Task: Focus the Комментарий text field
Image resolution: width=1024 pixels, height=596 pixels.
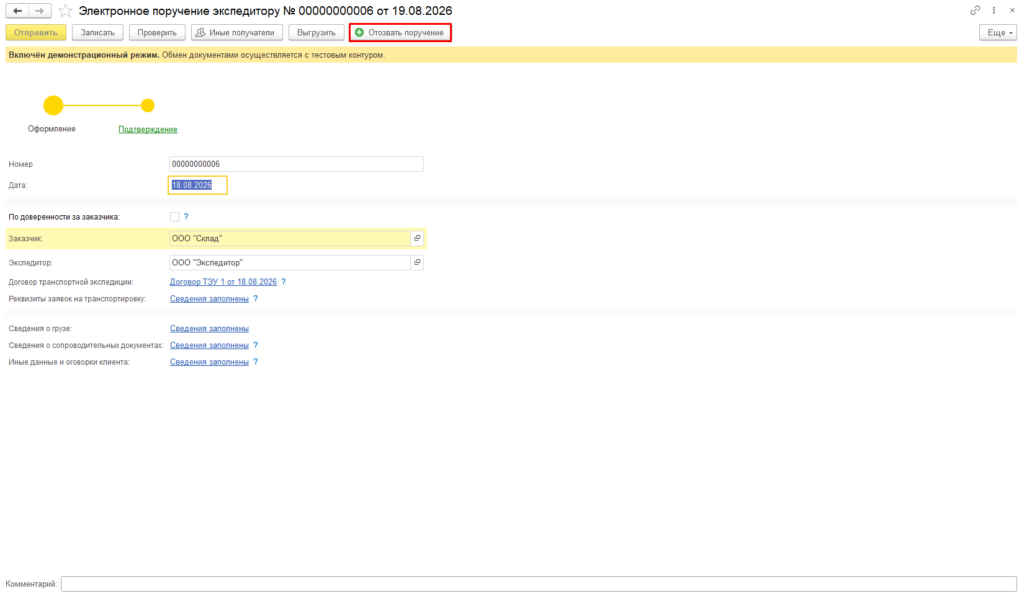Action: click(x=539, y=584)
